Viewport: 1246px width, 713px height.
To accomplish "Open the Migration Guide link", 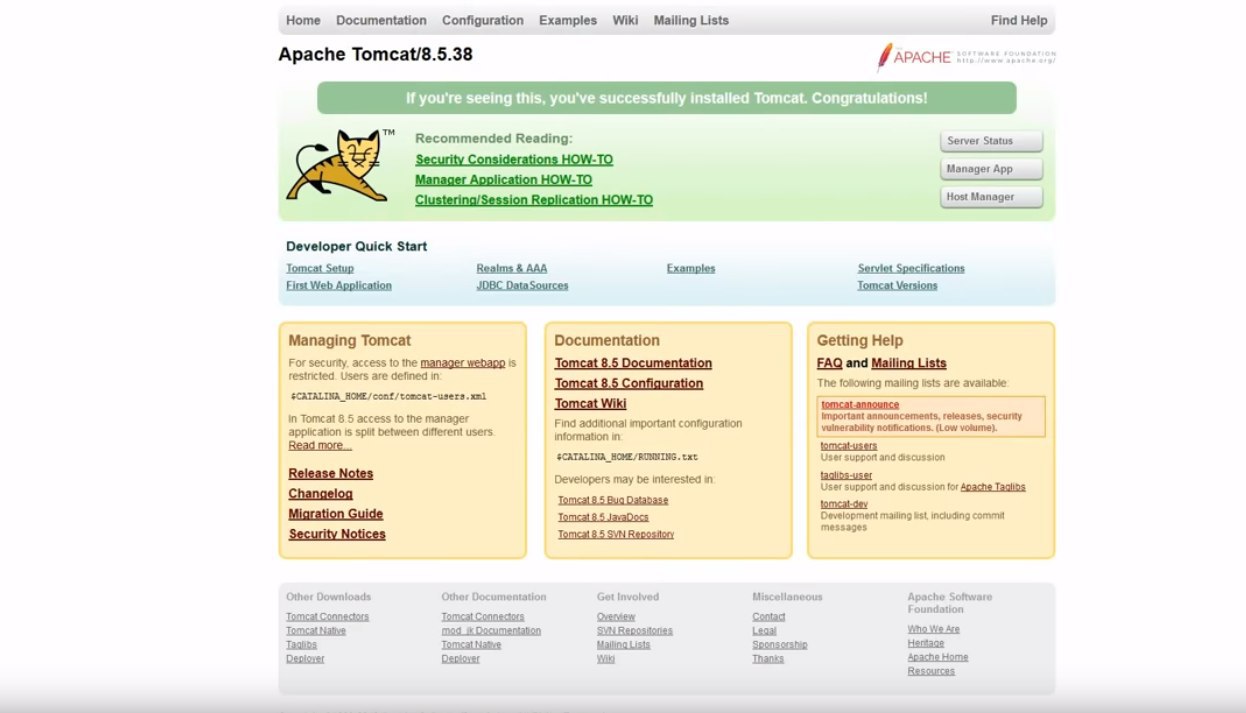I will click(x=336, y=514).
